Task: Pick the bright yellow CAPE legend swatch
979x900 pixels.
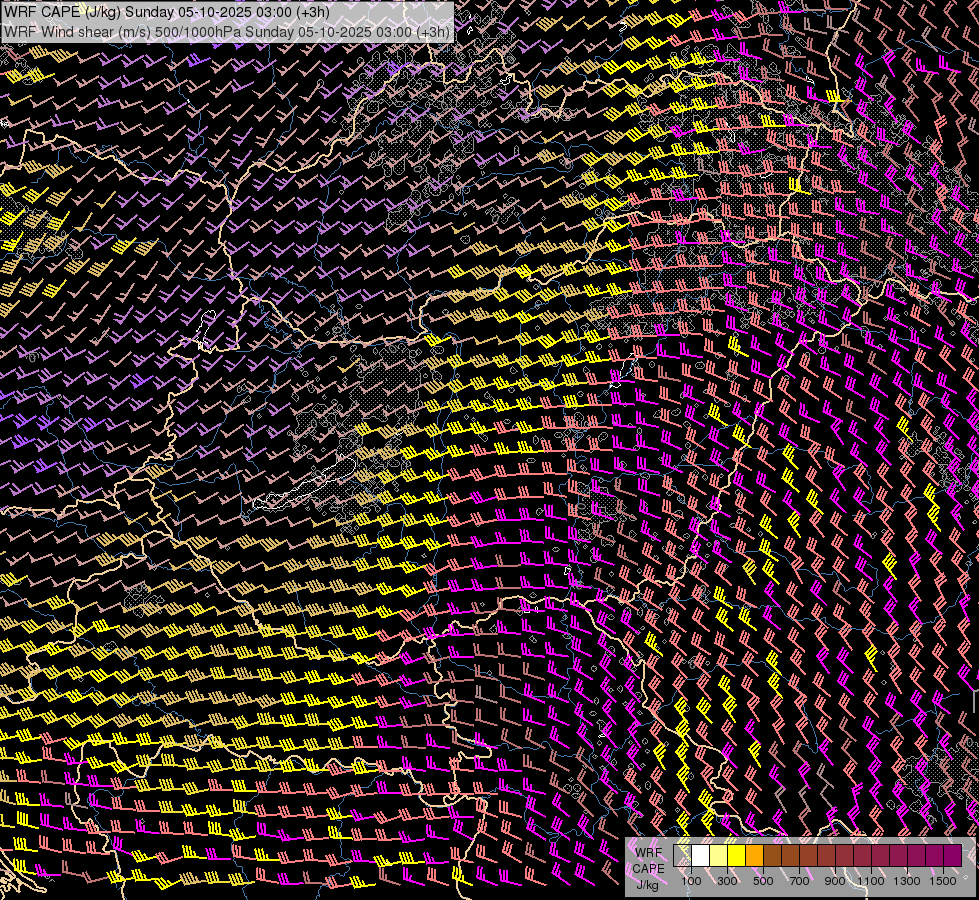Action: pos(737,855)
